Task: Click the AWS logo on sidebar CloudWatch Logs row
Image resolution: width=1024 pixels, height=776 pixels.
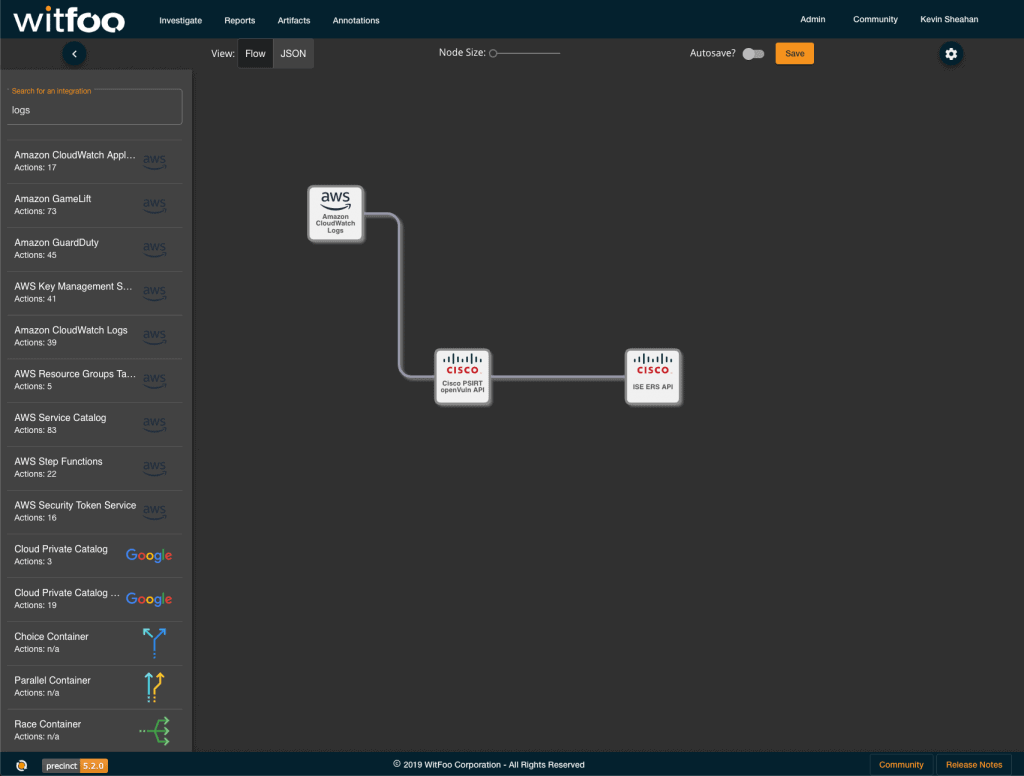Action: (154, 336)
